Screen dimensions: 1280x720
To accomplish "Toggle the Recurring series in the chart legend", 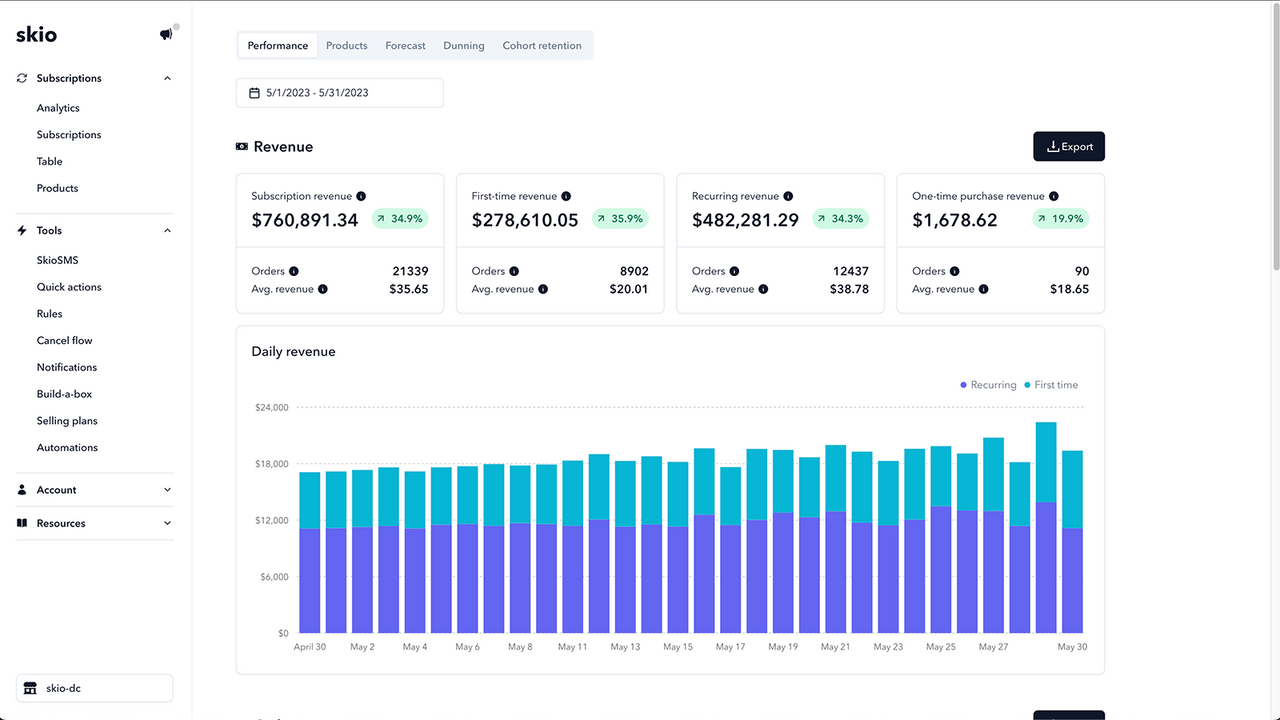I will 987,384.
